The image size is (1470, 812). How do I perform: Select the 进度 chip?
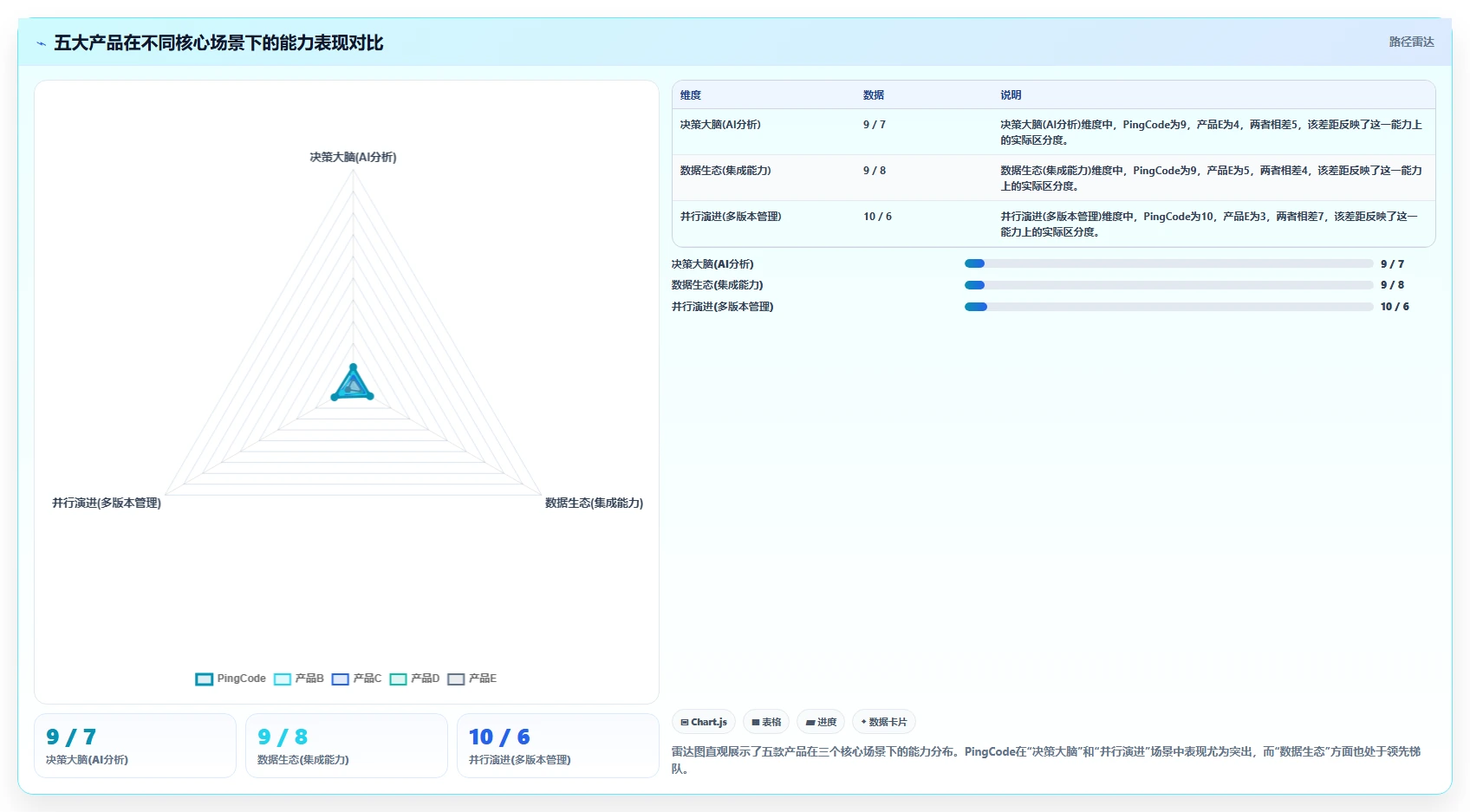pyautogui.click(x=821, y=722)
